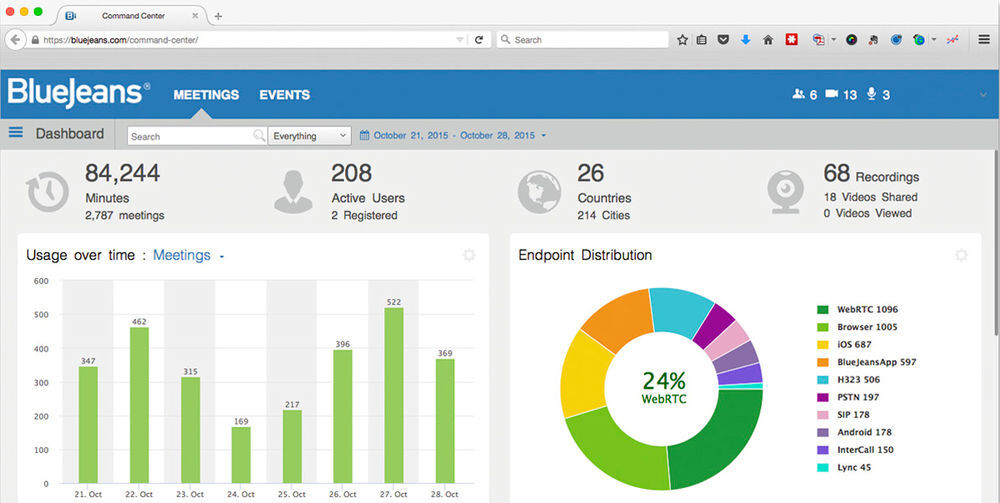Screen dimensions: 1000x503
Task: Click the video camera count icon
Action: [832, 94]
